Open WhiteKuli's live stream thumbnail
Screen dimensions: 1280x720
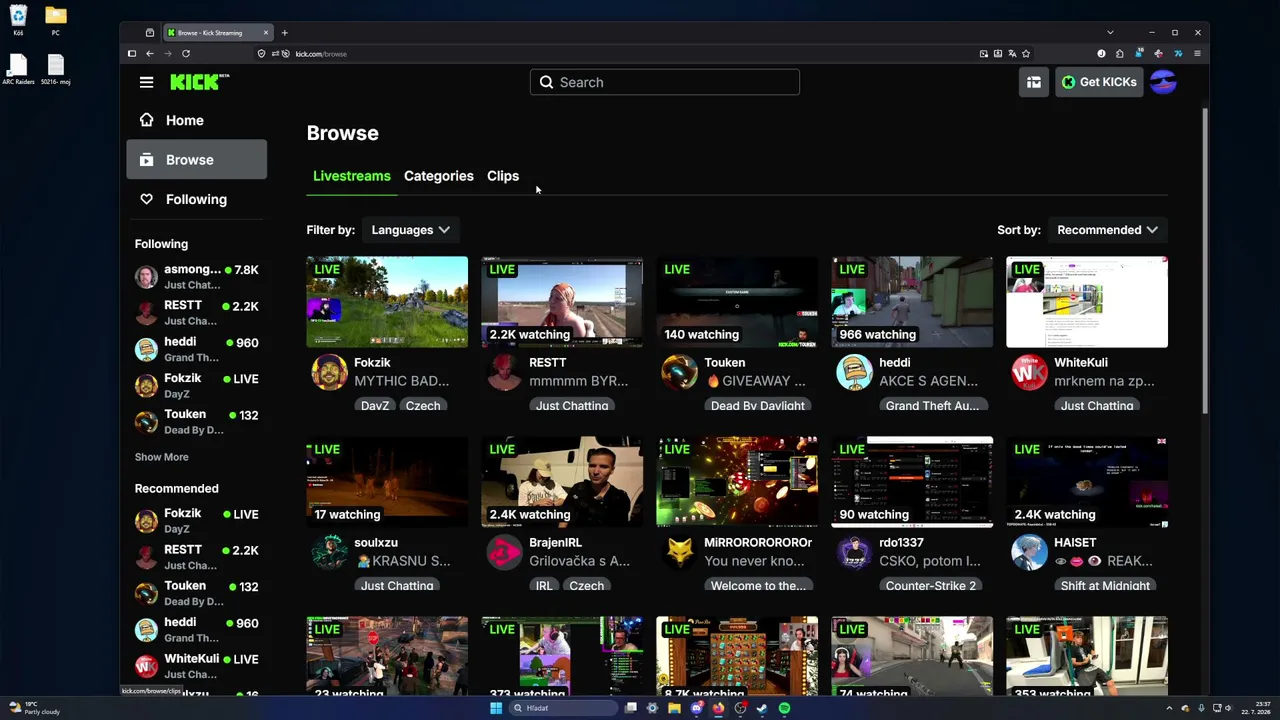click(x=1087, y=302)
